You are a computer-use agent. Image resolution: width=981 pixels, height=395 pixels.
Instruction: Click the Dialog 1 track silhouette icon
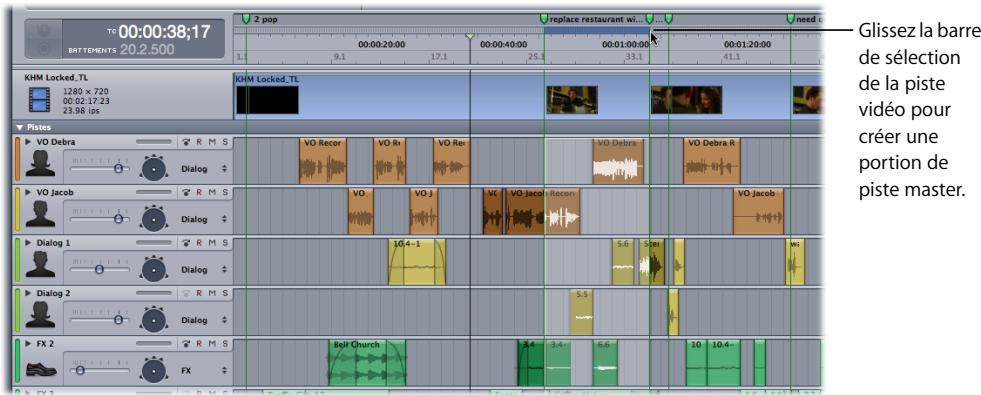(x=39, y=265)
